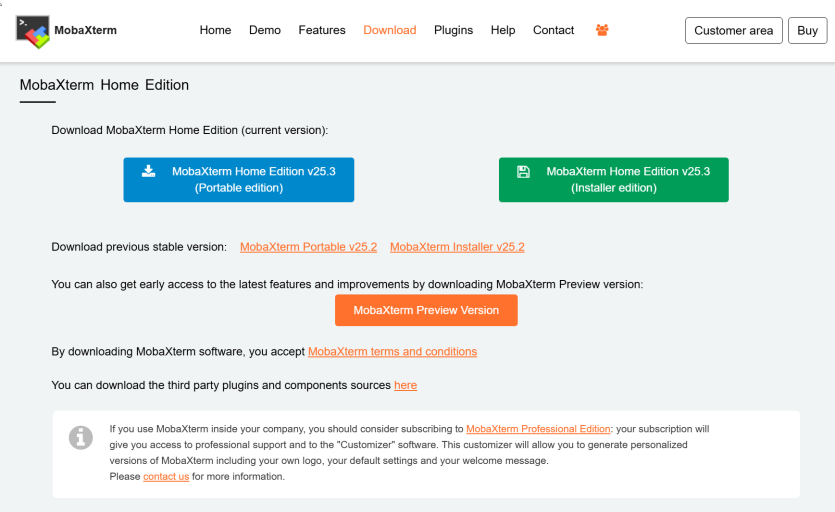Open the Help menu item
835x512 pixels.
(x=503, y=30)
